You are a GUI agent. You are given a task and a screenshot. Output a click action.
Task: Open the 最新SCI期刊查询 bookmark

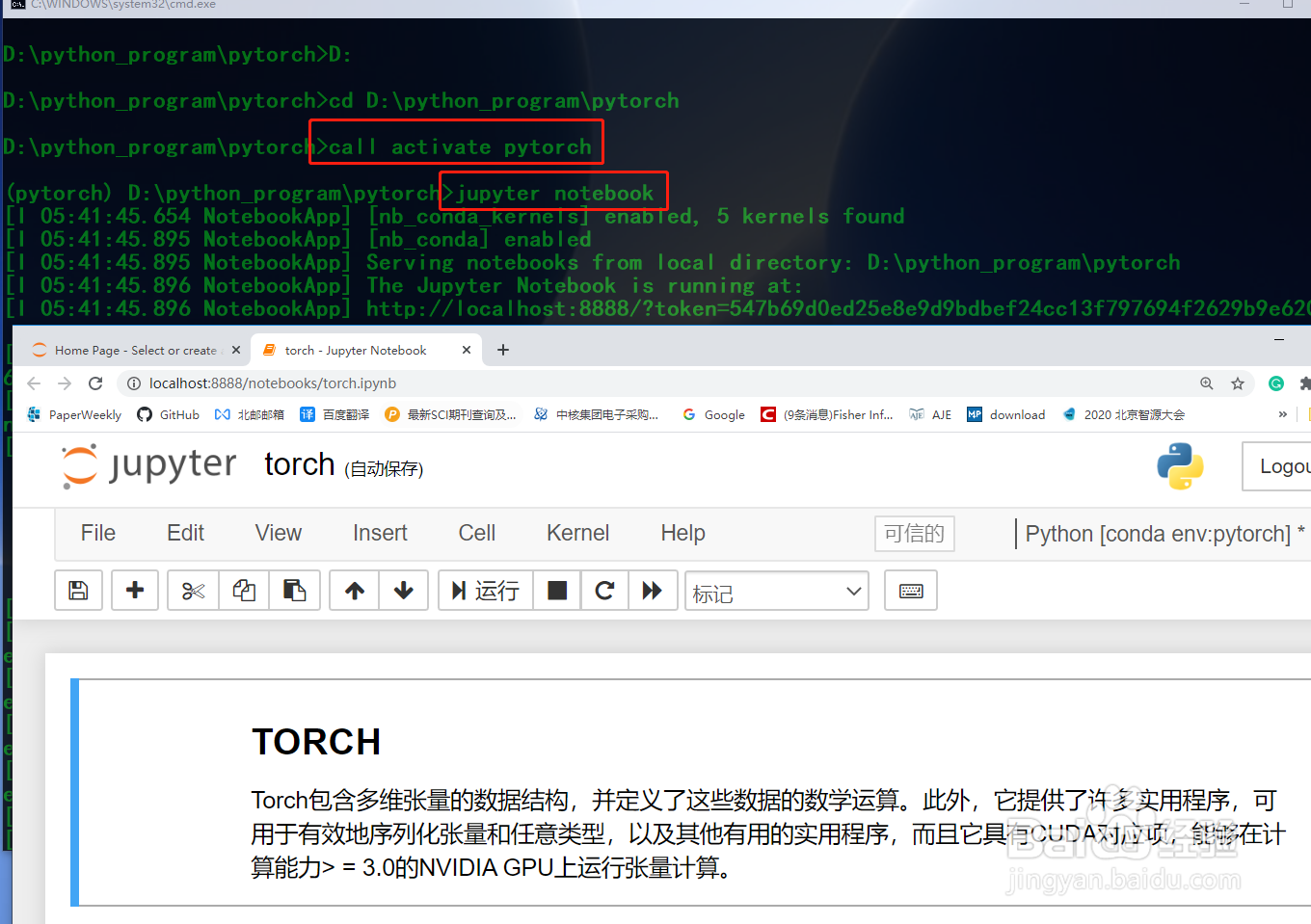[450, 414]
